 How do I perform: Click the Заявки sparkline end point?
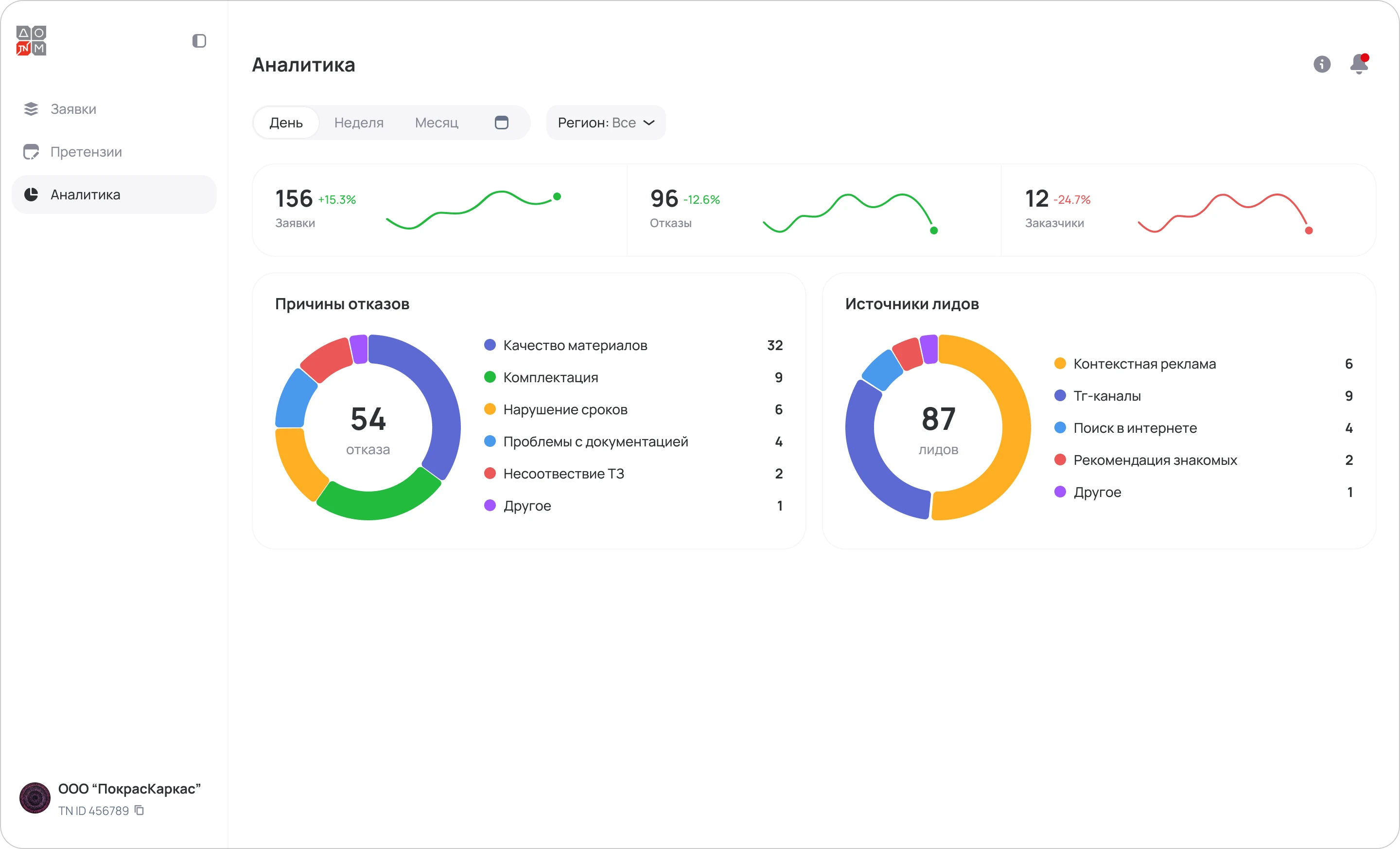[x=557, y=196]
